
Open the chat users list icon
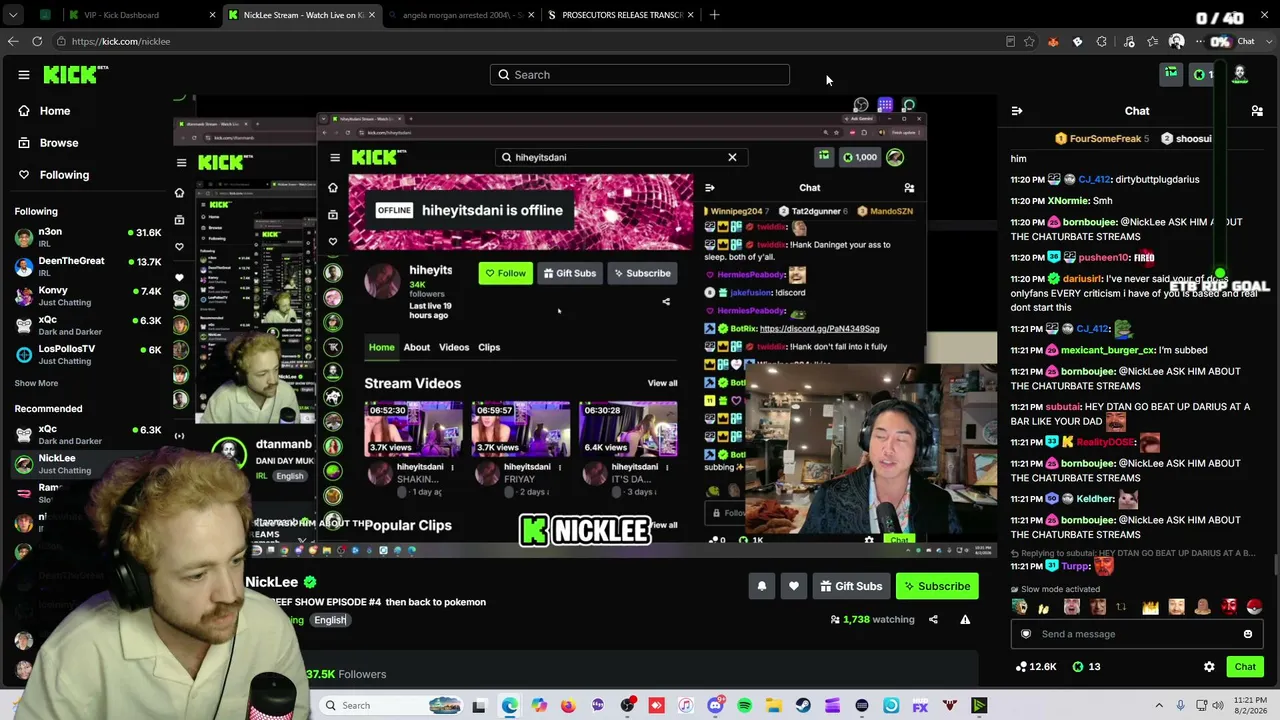tap(1257, 111)
